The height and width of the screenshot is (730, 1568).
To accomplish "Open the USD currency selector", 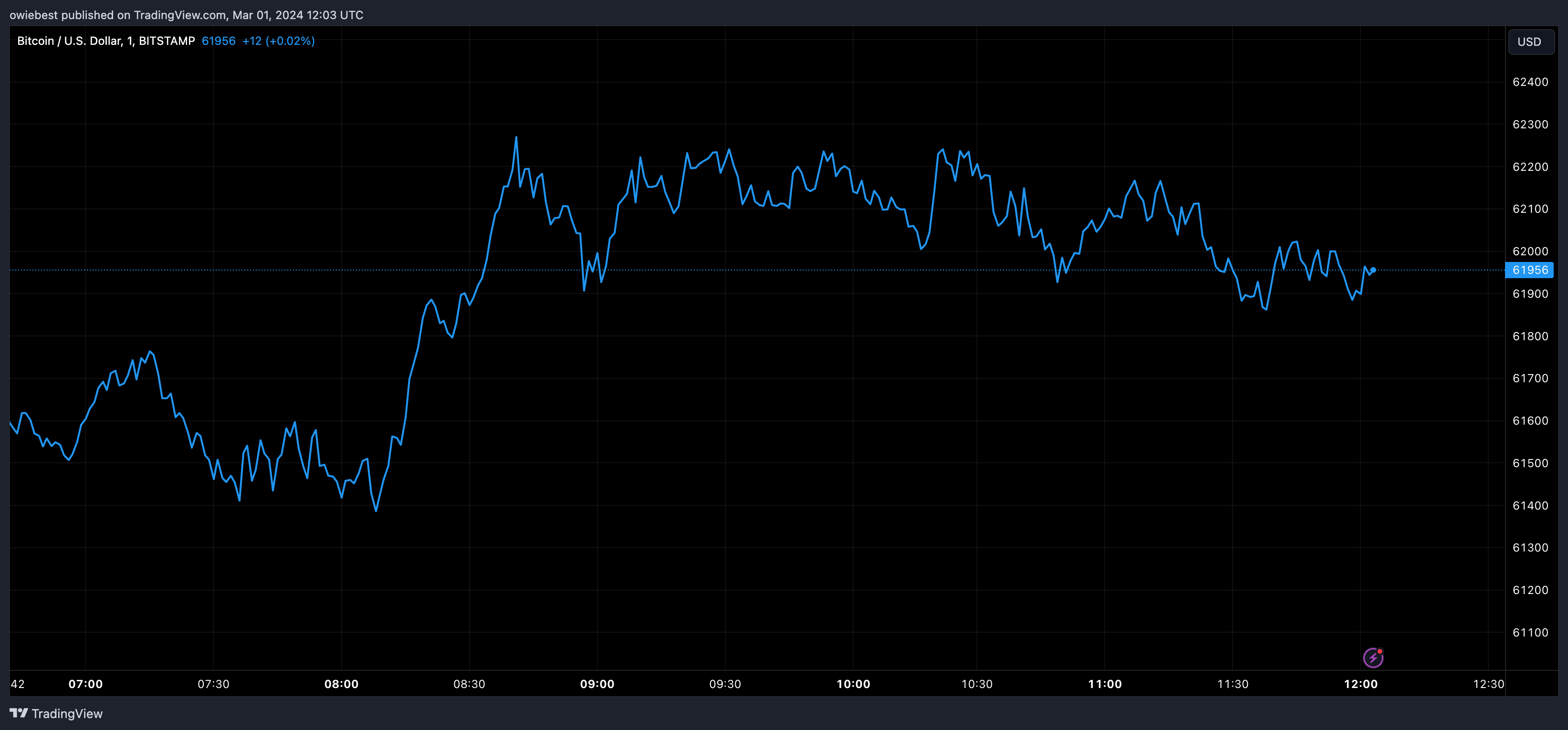I will click(x=1530, y=42).
